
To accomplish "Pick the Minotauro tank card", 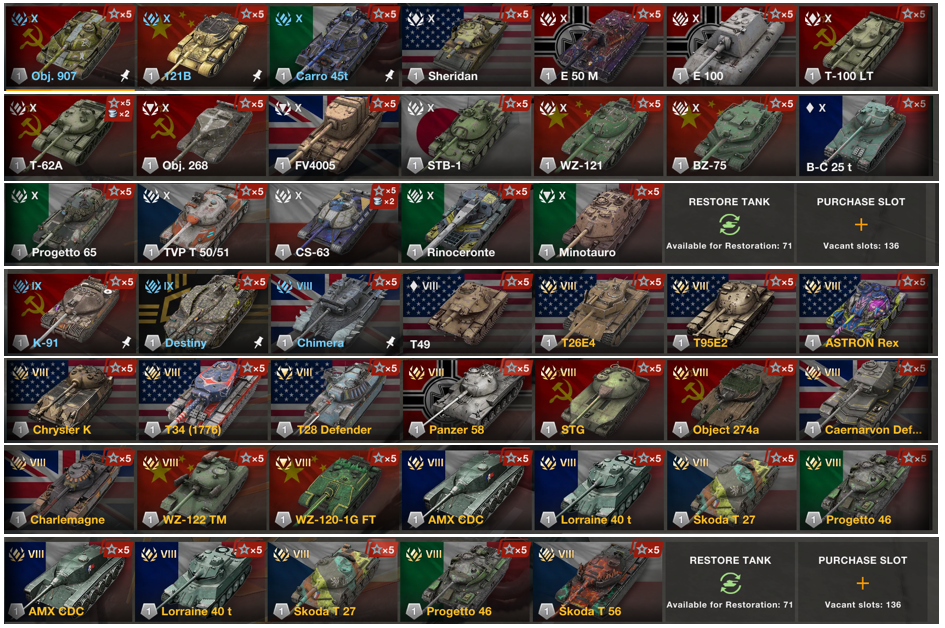I will [x=597, y=224].
